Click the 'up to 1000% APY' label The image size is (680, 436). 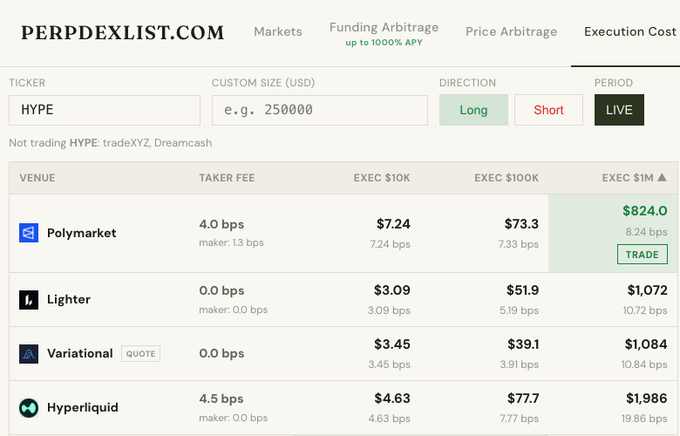(x=384, y=43)
